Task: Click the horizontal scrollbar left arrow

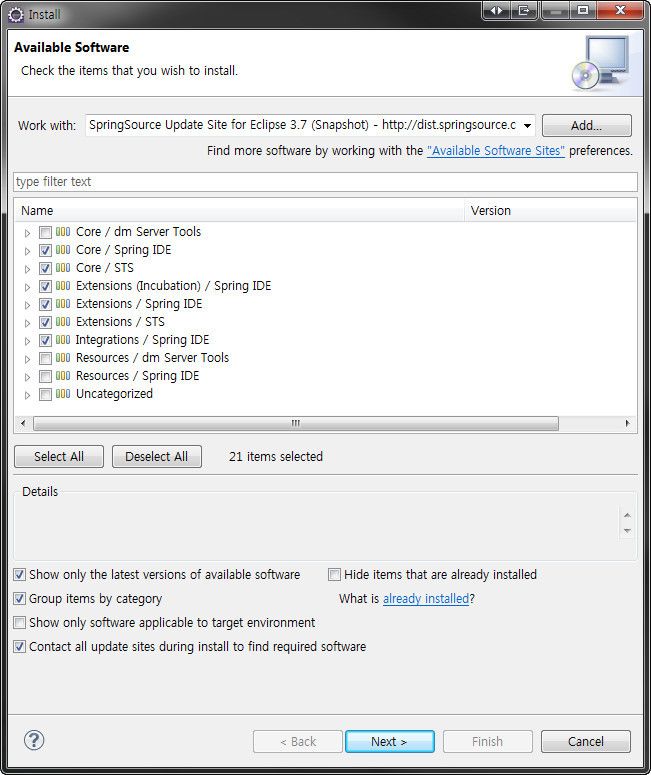Action: pyautogui.click(x=23, y=424)
